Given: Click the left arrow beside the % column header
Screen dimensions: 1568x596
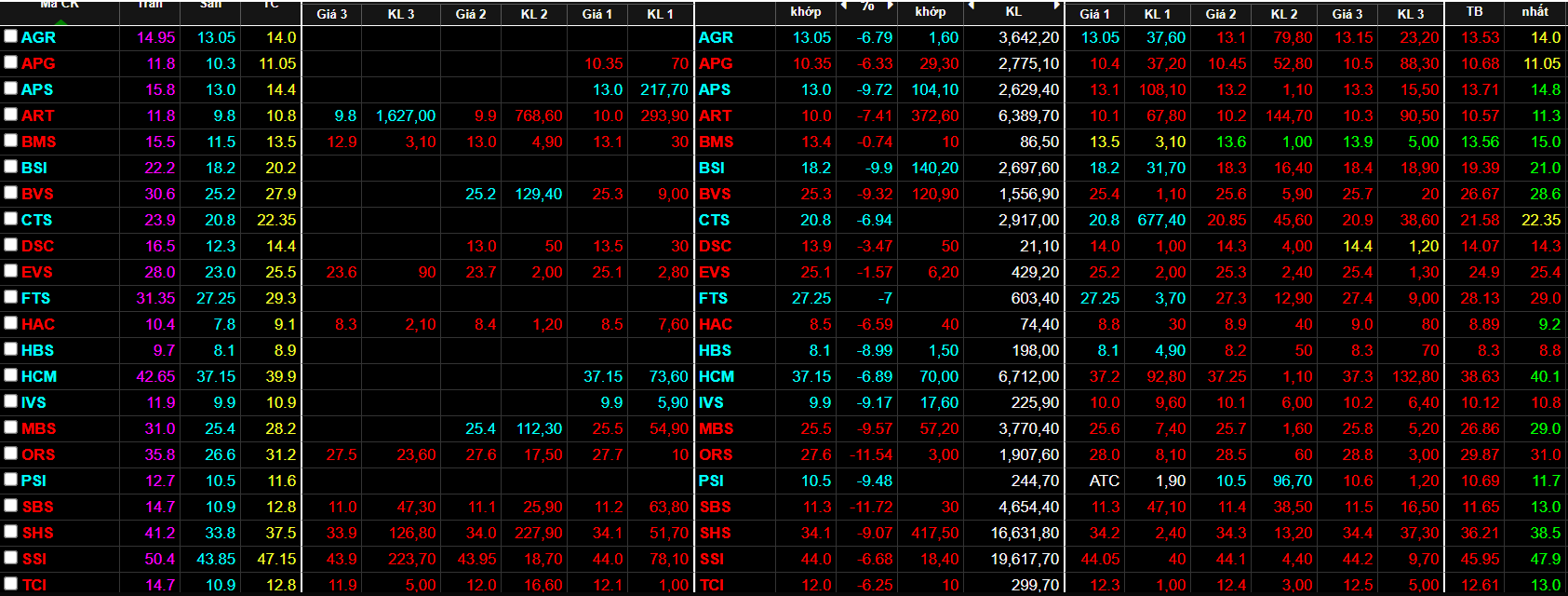Looking at the screenshot, I should [844, 6].
